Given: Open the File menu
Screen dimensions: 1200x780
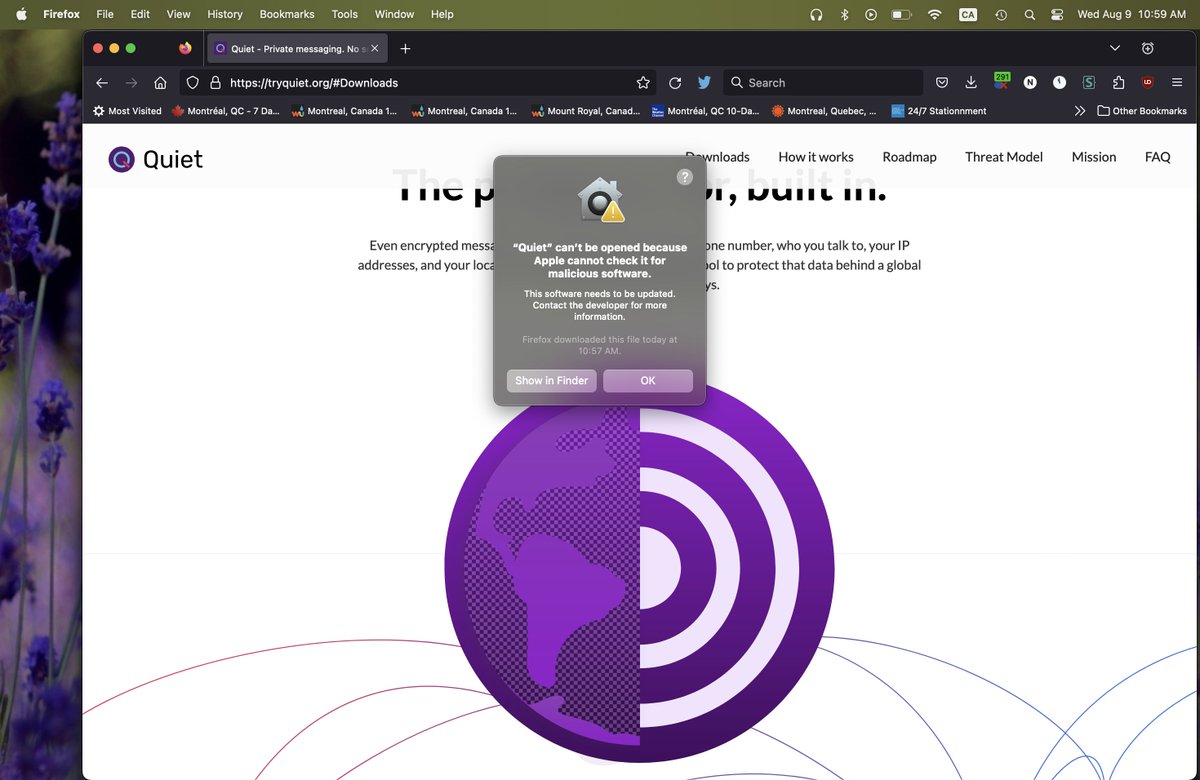Looking at the screenshot, I should tap(105, 14).
